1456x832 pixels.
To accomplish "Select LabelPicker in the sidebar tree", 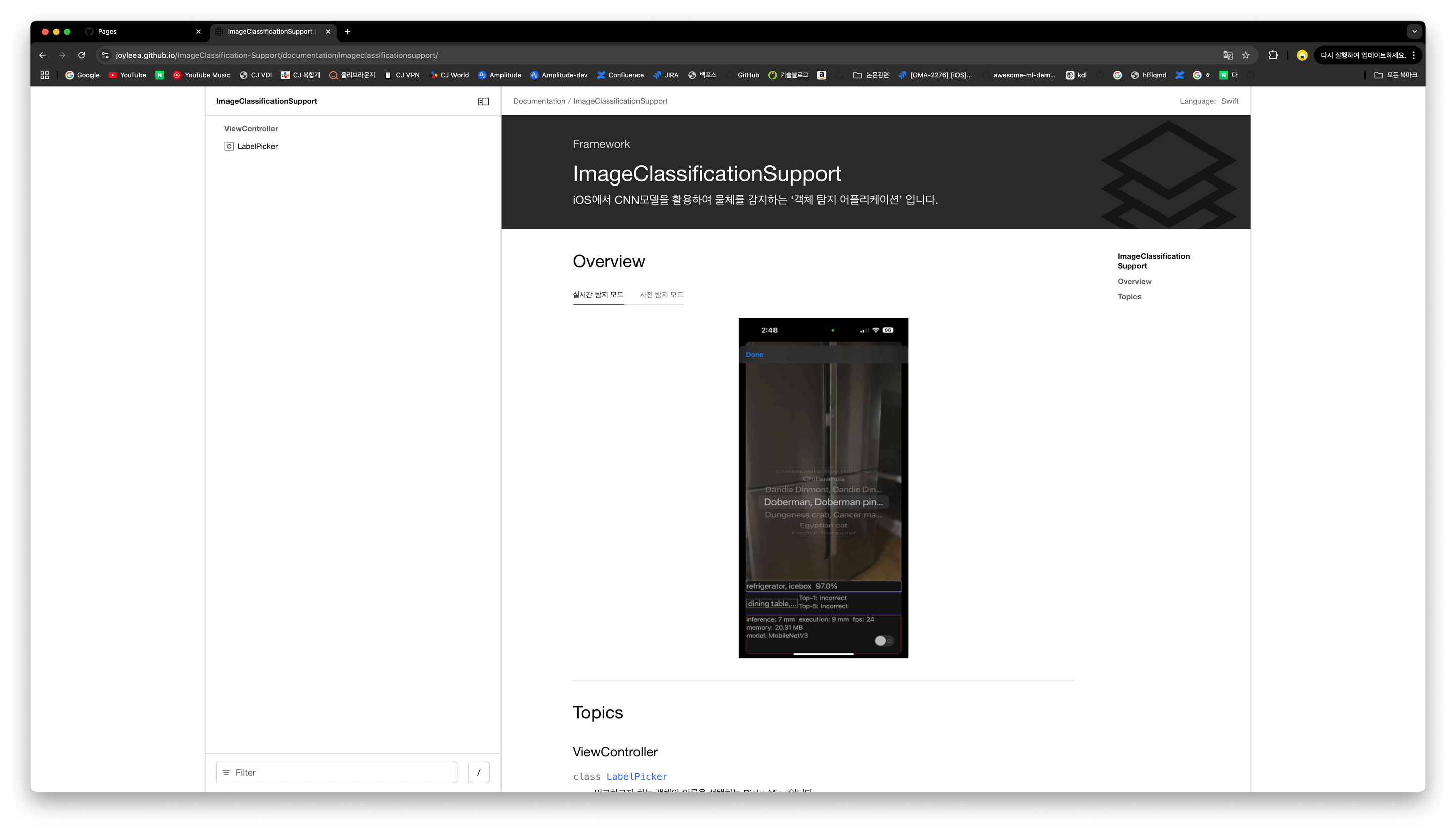I will pos(257,146).
